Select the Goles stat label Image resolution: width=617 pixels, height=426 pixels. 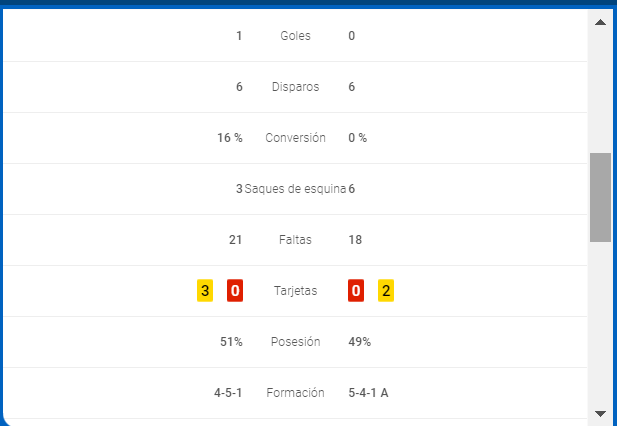pyautogui.click(x=295, y=36)
